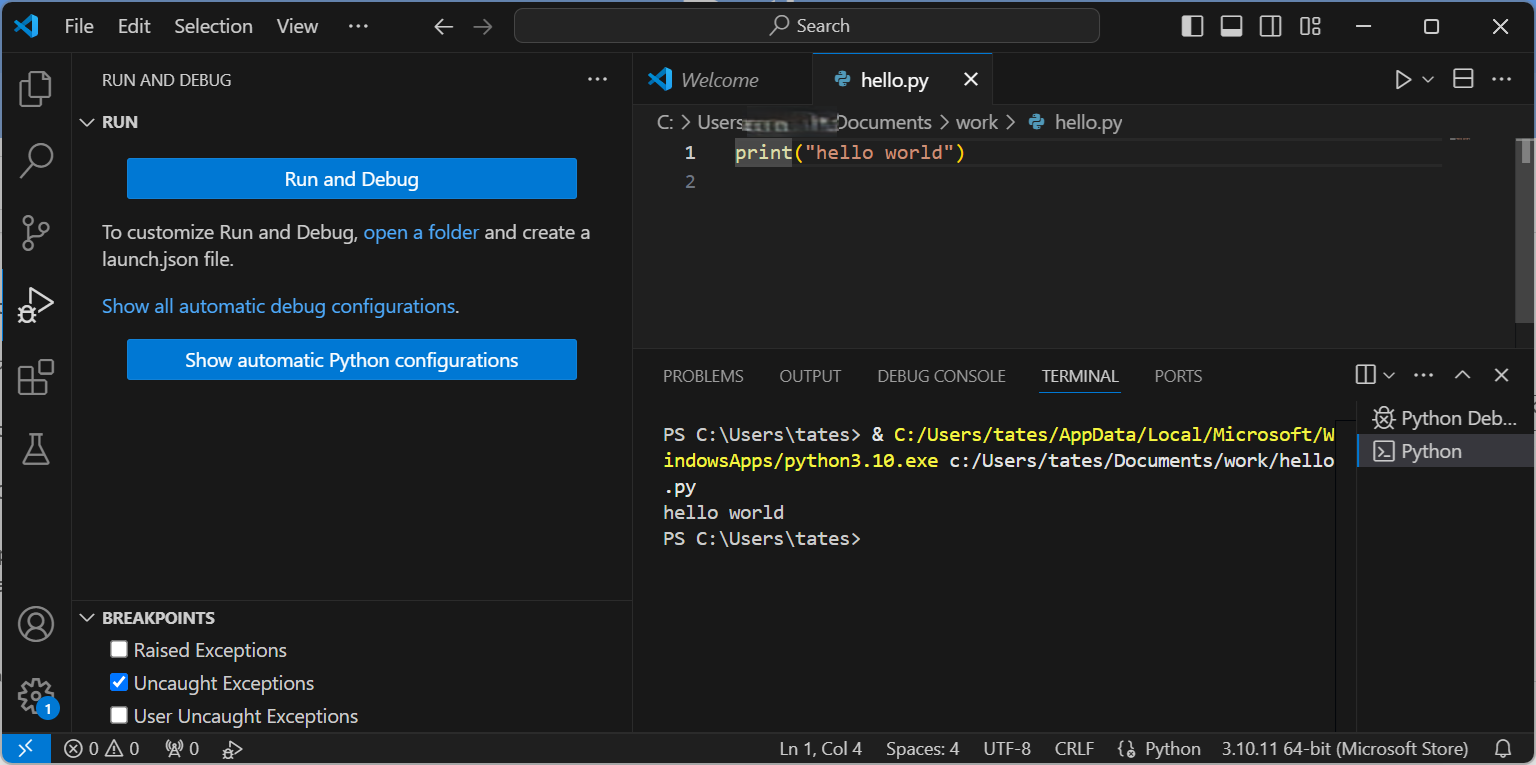
Task: Open the Edit menu
Action: (134, 27)
